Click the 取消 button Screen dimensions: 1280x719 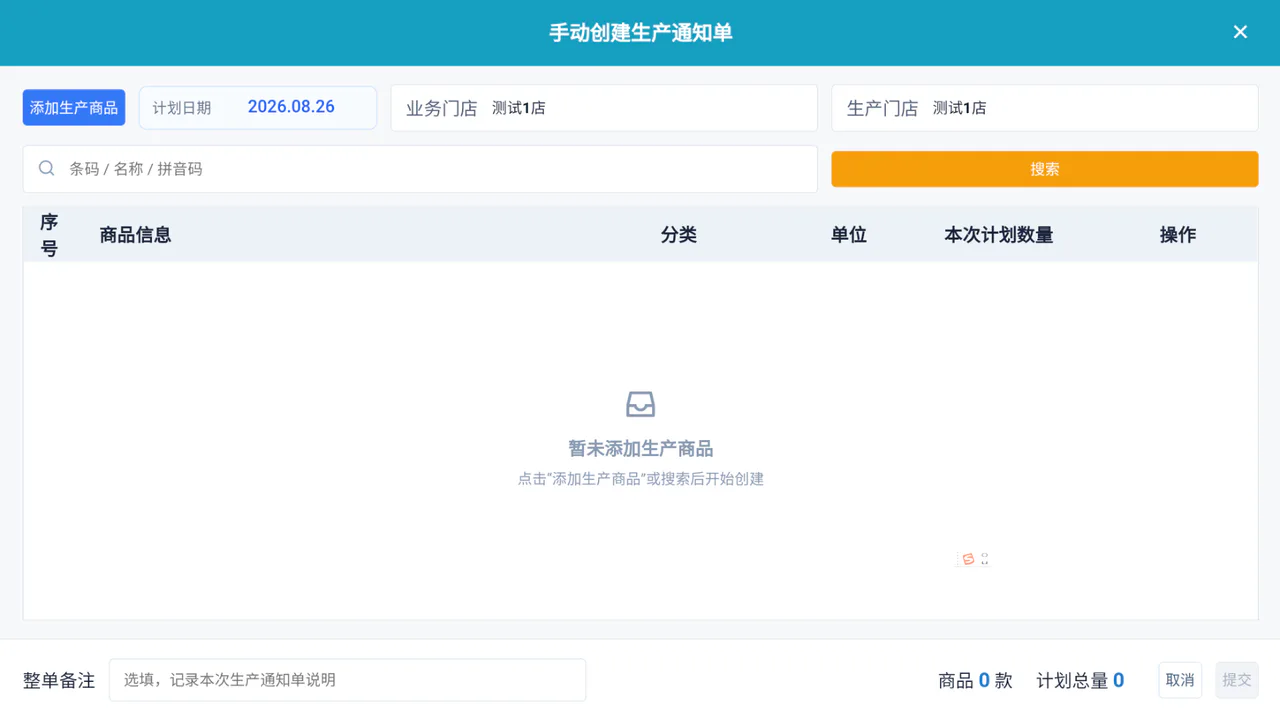pos(1180,680)
